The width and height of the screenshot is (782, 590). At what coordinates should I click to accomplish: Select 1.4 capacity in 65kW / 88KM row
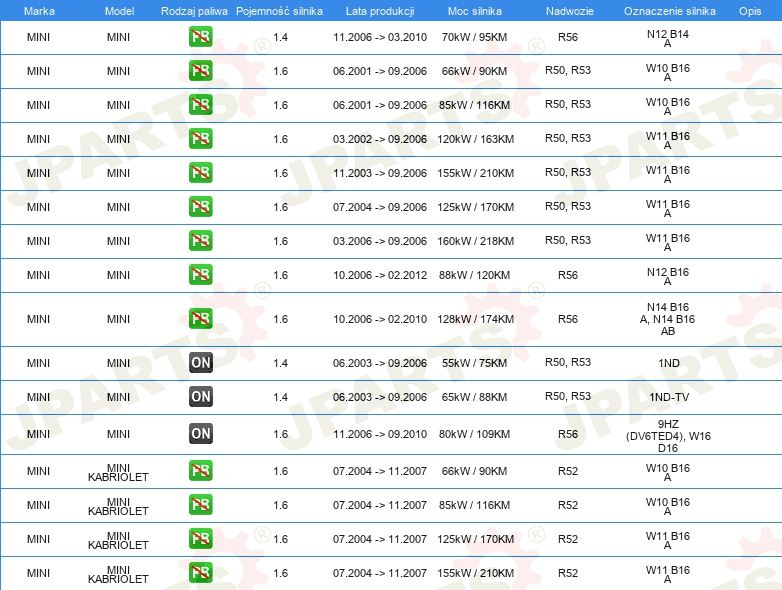281,397
